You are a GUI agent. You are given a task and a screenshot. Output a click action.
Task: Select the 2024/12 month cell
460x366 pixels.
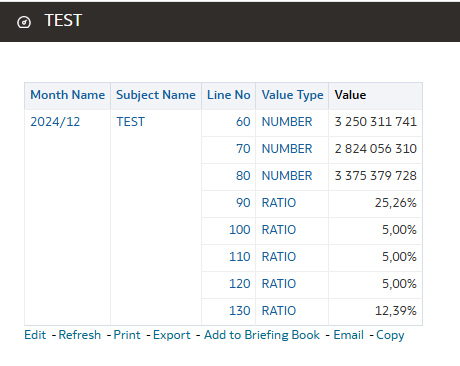pyautogui.click(x=55, y=122)
